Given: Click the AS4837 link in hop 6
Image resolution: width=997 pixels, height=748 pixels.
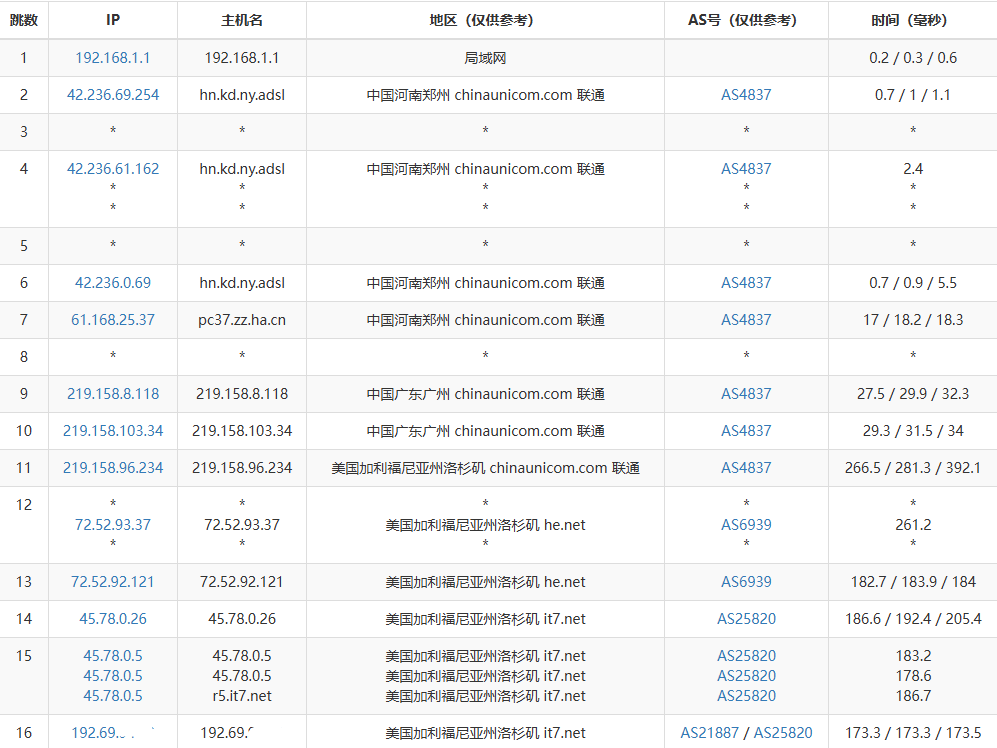Looking at the screenshot, I should click(x=746, y=282).
